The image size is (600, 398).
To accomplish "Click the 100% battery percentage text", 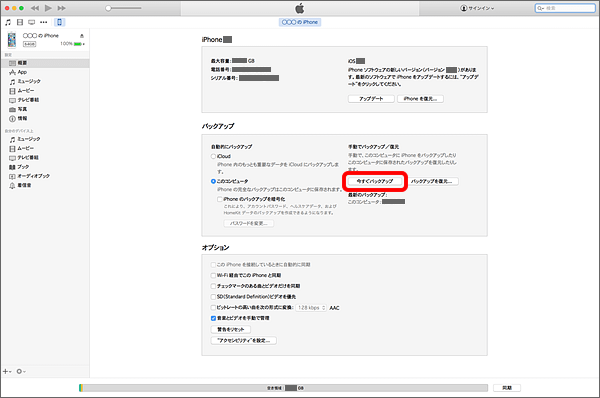I will [x=66, y=44].
